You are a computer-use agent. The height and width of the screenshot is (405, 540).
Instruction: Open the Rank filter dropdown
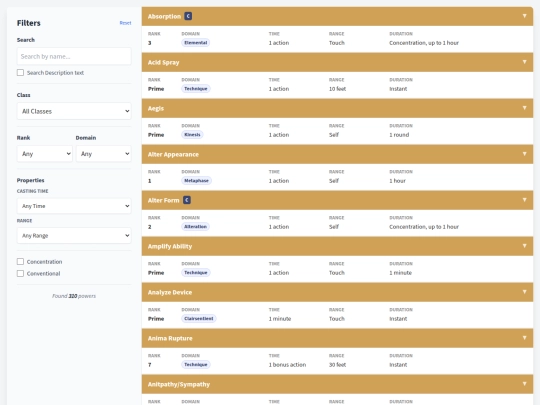tap(44, 154)
